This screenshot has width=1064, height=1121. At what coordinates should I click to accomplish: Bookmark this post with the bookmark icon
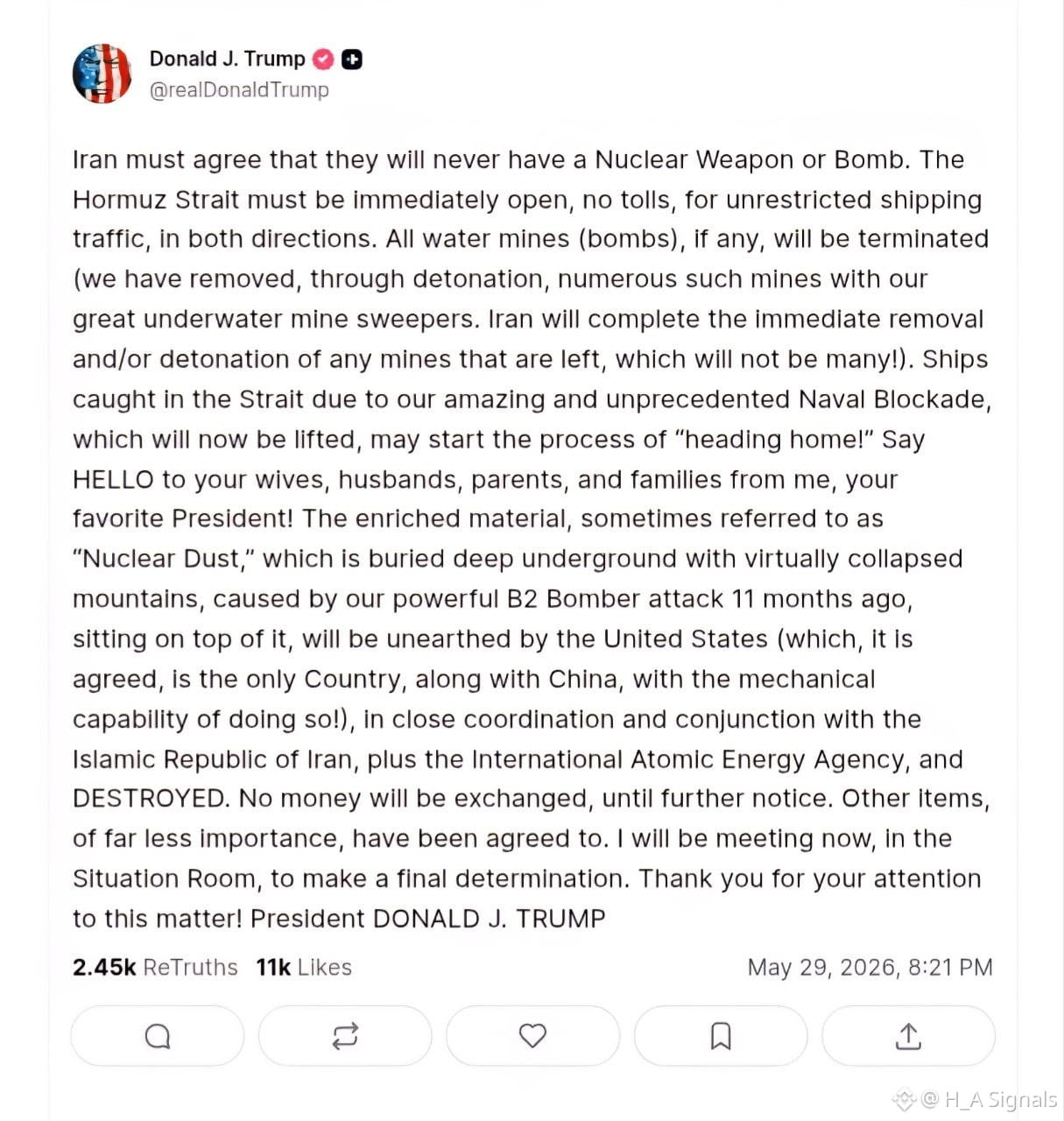tap(721, 1036)
